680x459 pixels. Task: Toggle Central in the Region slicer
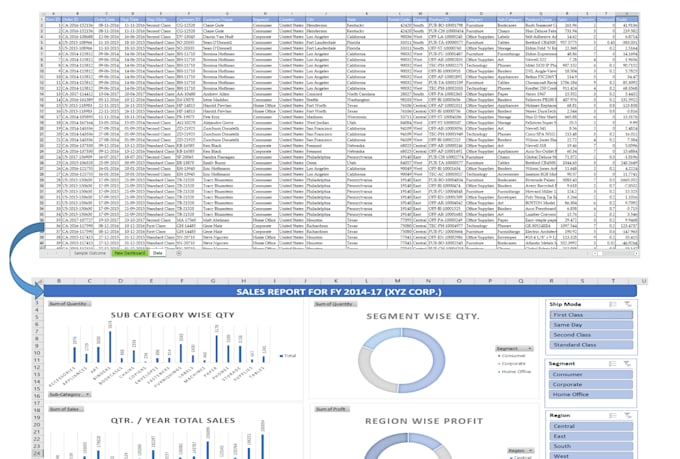(x=591, y=426)
